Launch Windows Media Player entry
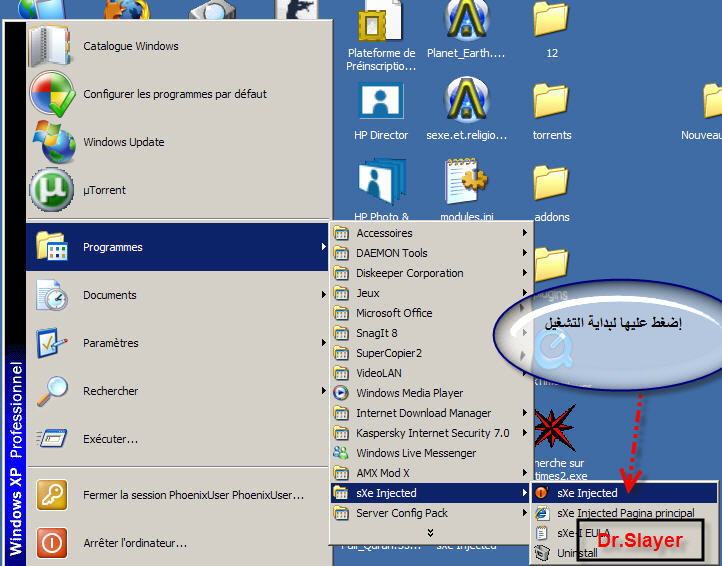Screen dimensions: 722x566 click(x=432, y=393)
